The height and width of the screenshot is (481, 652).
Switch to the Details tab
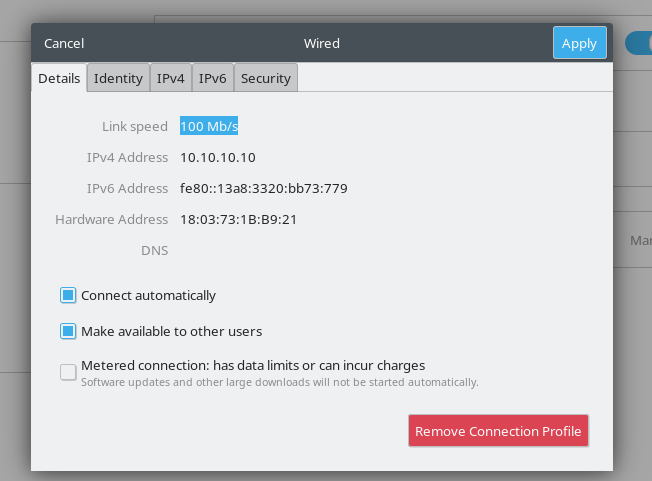pos(59,78)
